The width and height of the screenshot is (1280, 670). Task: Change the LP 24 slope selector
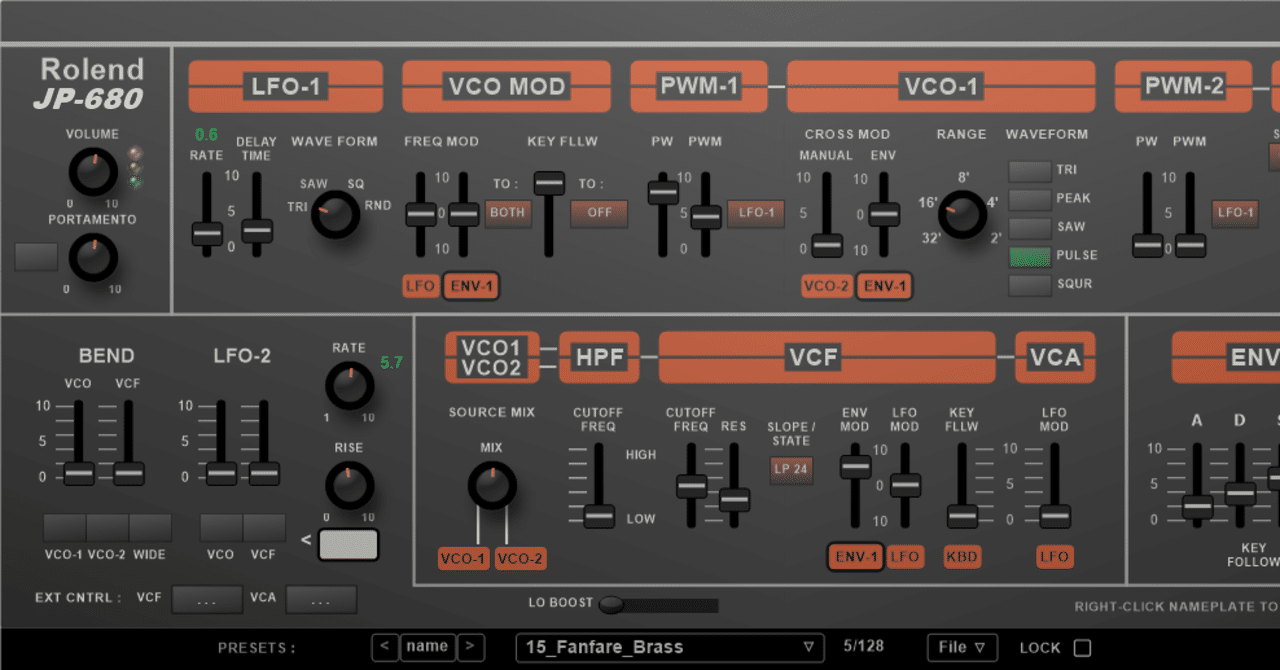tap(790, 470)
